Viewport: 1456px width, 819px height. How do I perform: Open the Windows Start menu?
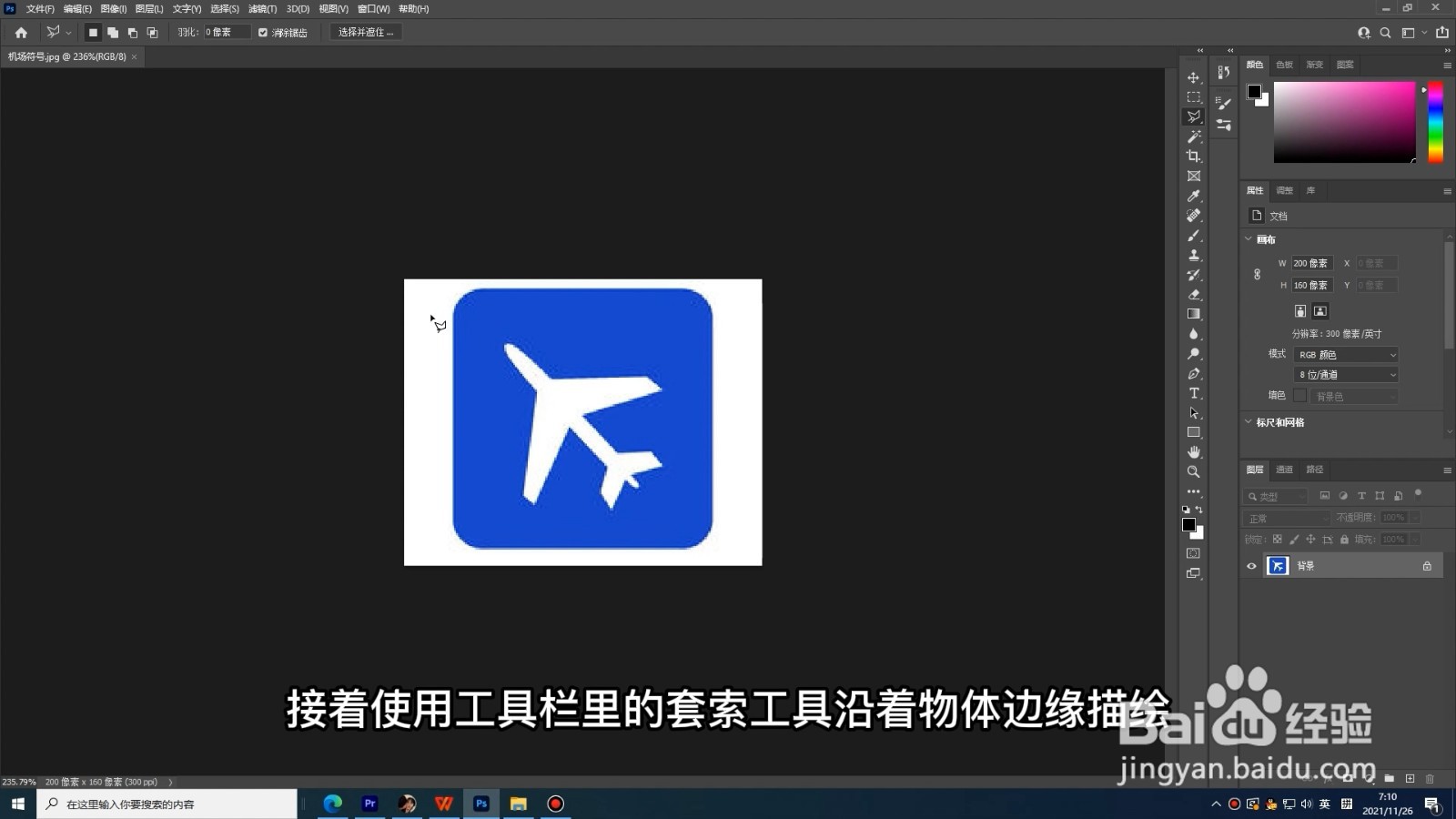pyautogui.click(x=17, y=804)
